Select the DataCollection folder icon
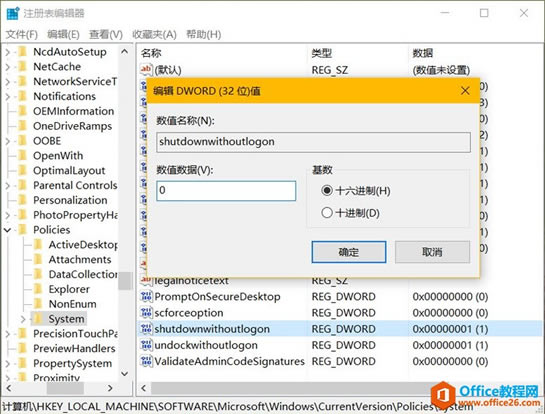The width and height of the screenshot is (545, 414). [x=38, y=274]
